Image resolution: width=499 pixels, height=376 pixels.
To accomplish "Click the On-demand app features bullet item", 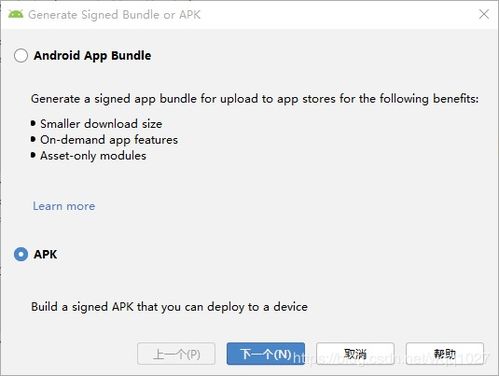I will point(109,140).
